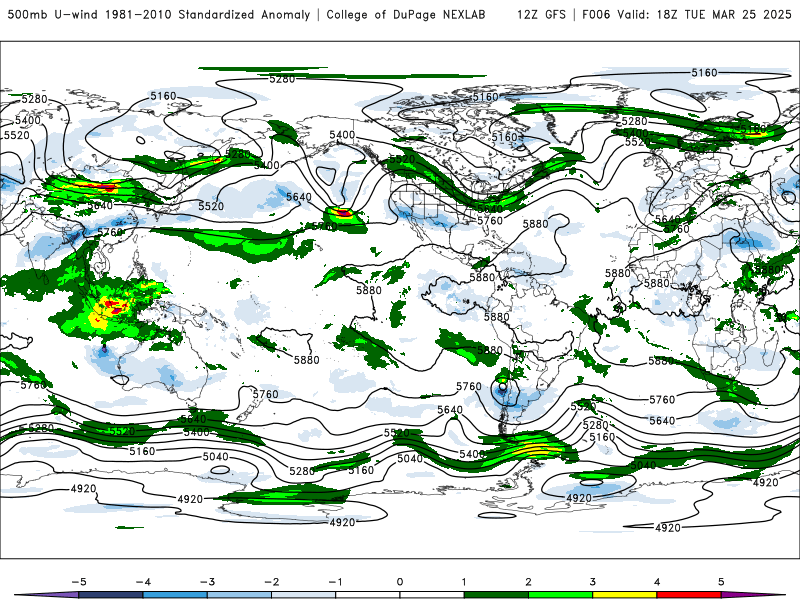Choose the light blue -3 to -2 colorbar segment
The height and width of the screenshot is (600, 800).
(x=239, y=595)
